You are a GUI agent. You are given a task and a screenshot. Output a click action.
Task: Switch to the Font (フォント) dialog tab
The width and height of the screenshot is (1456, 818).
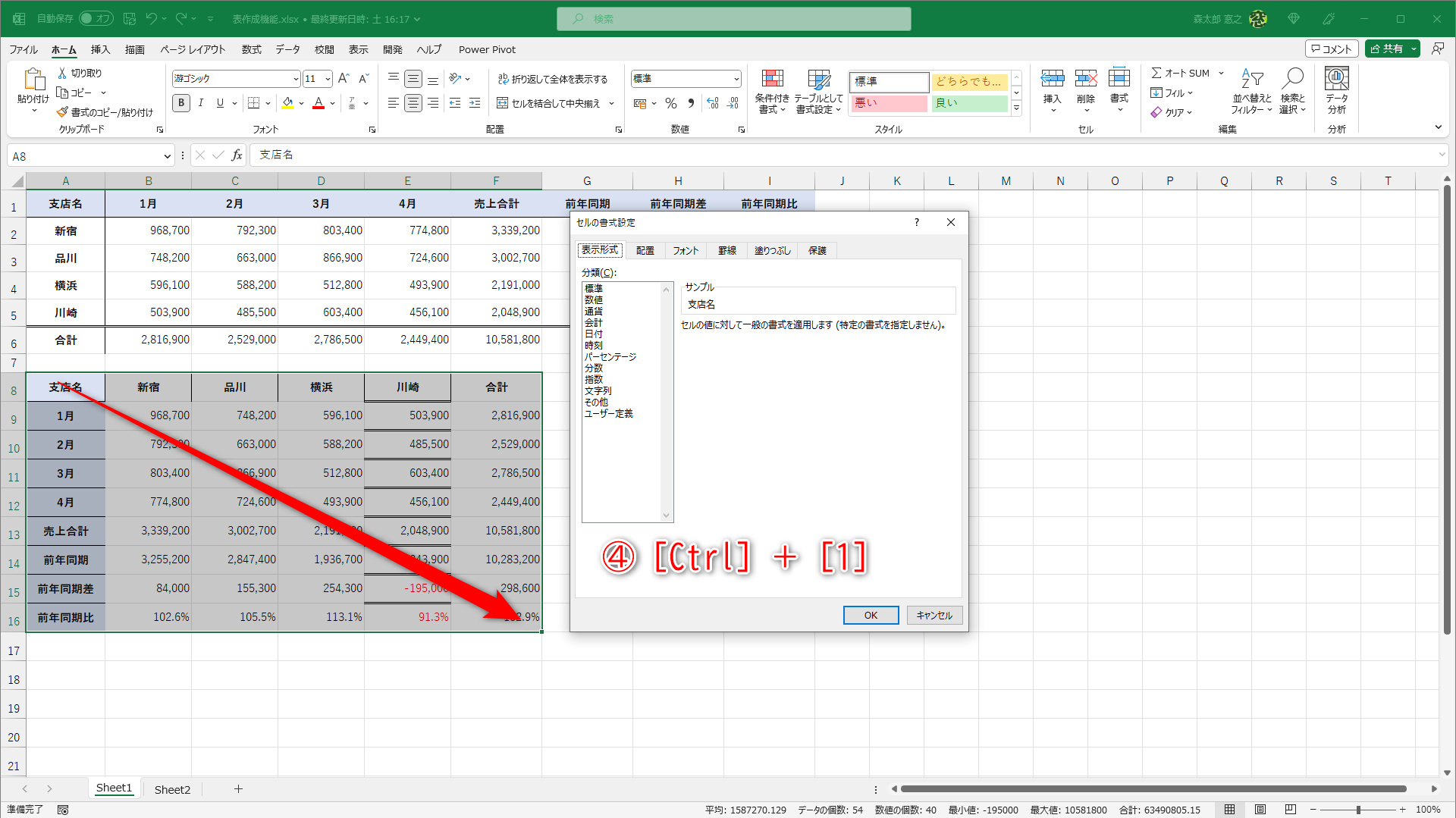pyautogui.click(x=686, y=250)
